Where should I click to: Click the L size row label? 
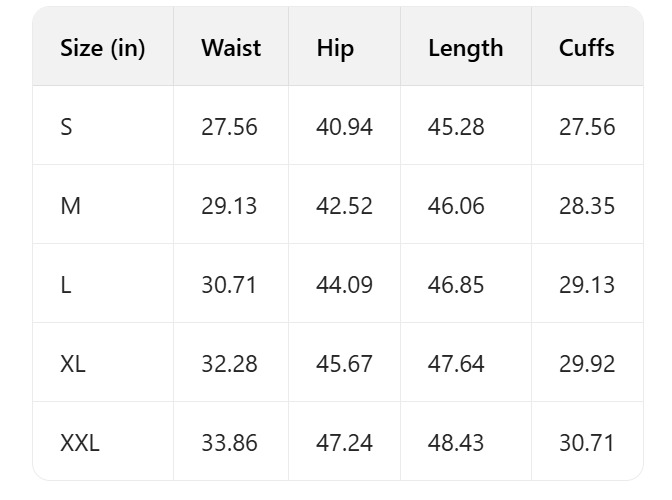point(66,285)
